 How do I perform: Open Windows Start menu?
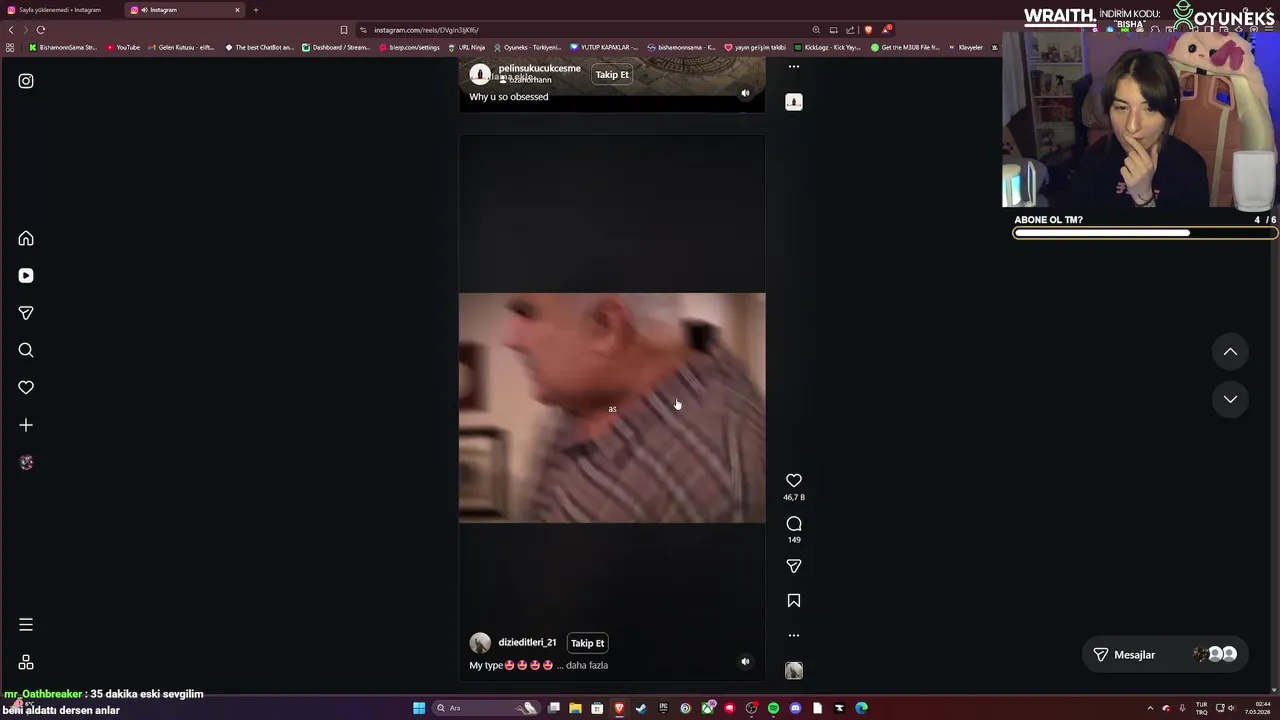[419, 708]
